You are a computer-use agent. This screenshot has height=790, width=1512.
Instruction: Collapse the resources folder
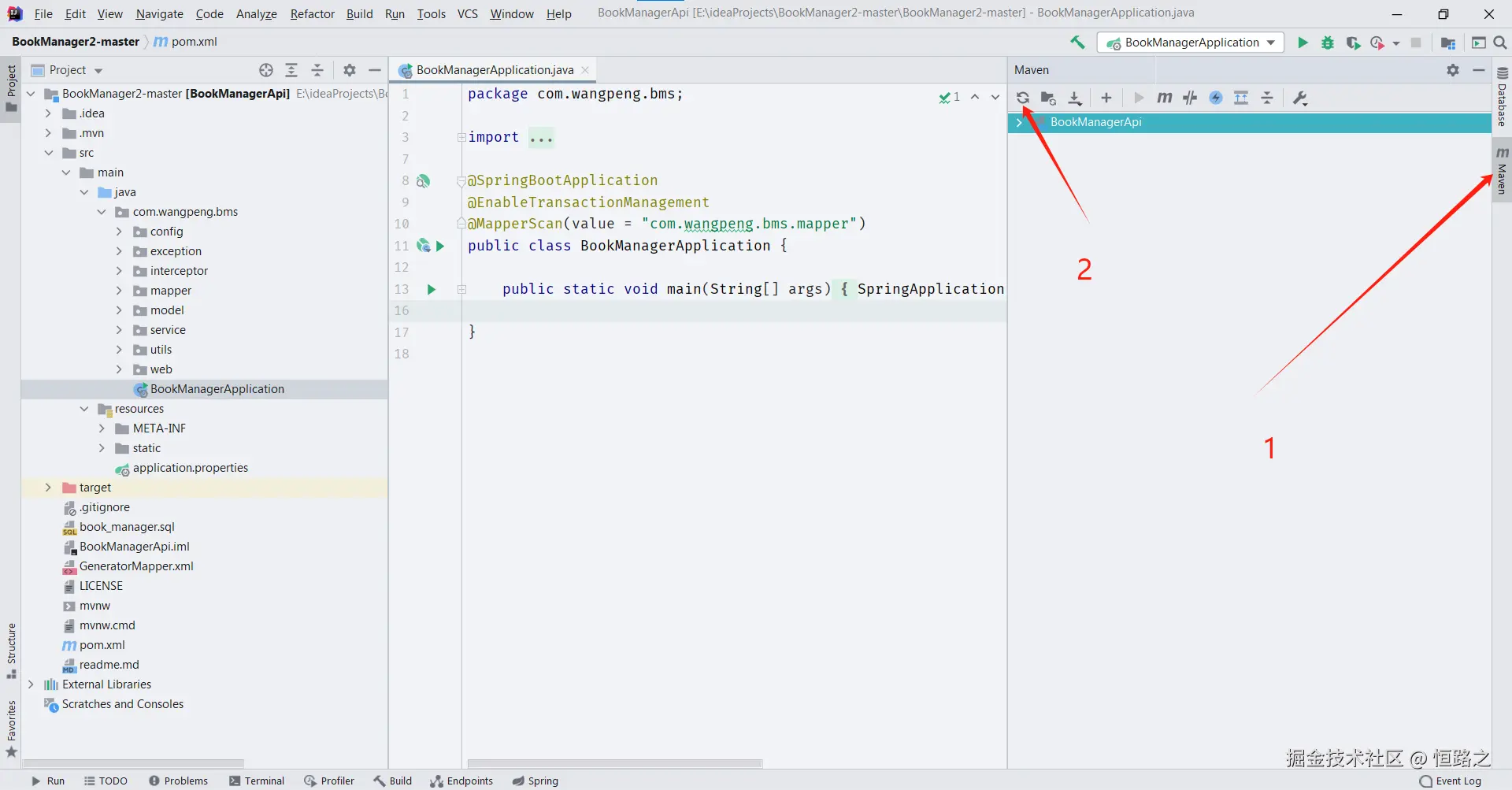(x=84, y=409)
